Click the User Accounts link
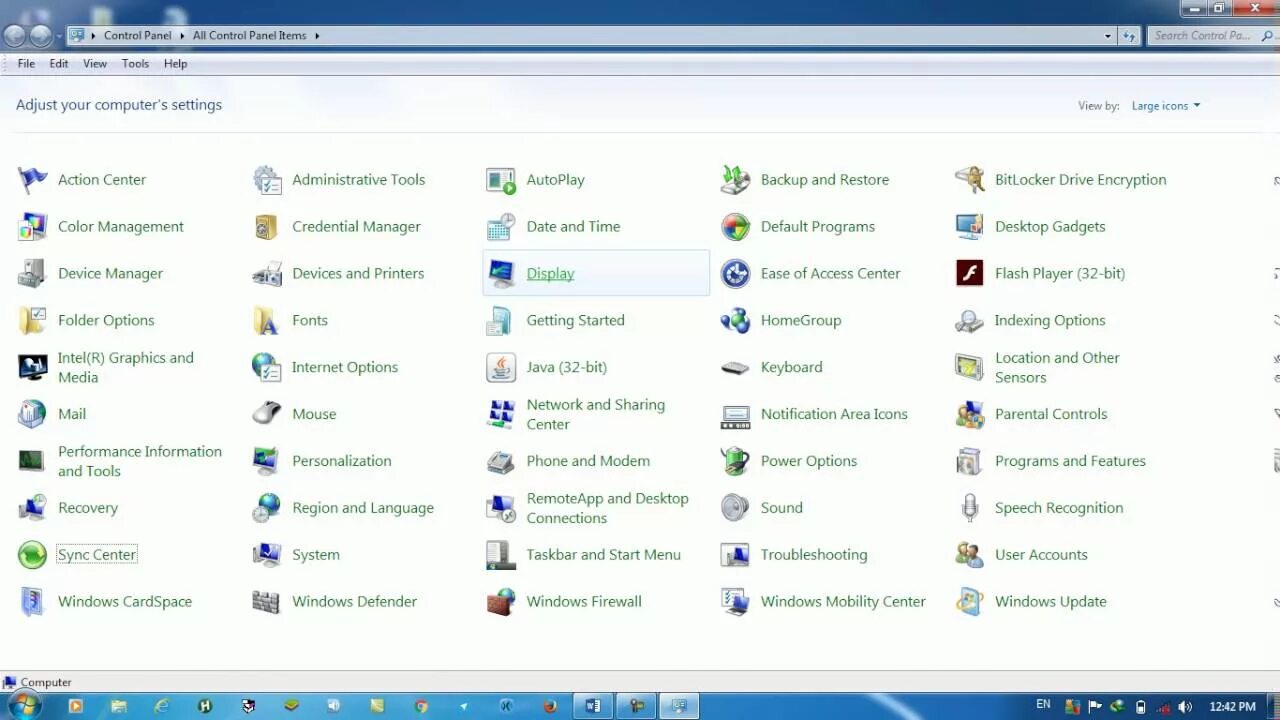The width and height of the screenshot is (1280, 720). pos(1041,555)
